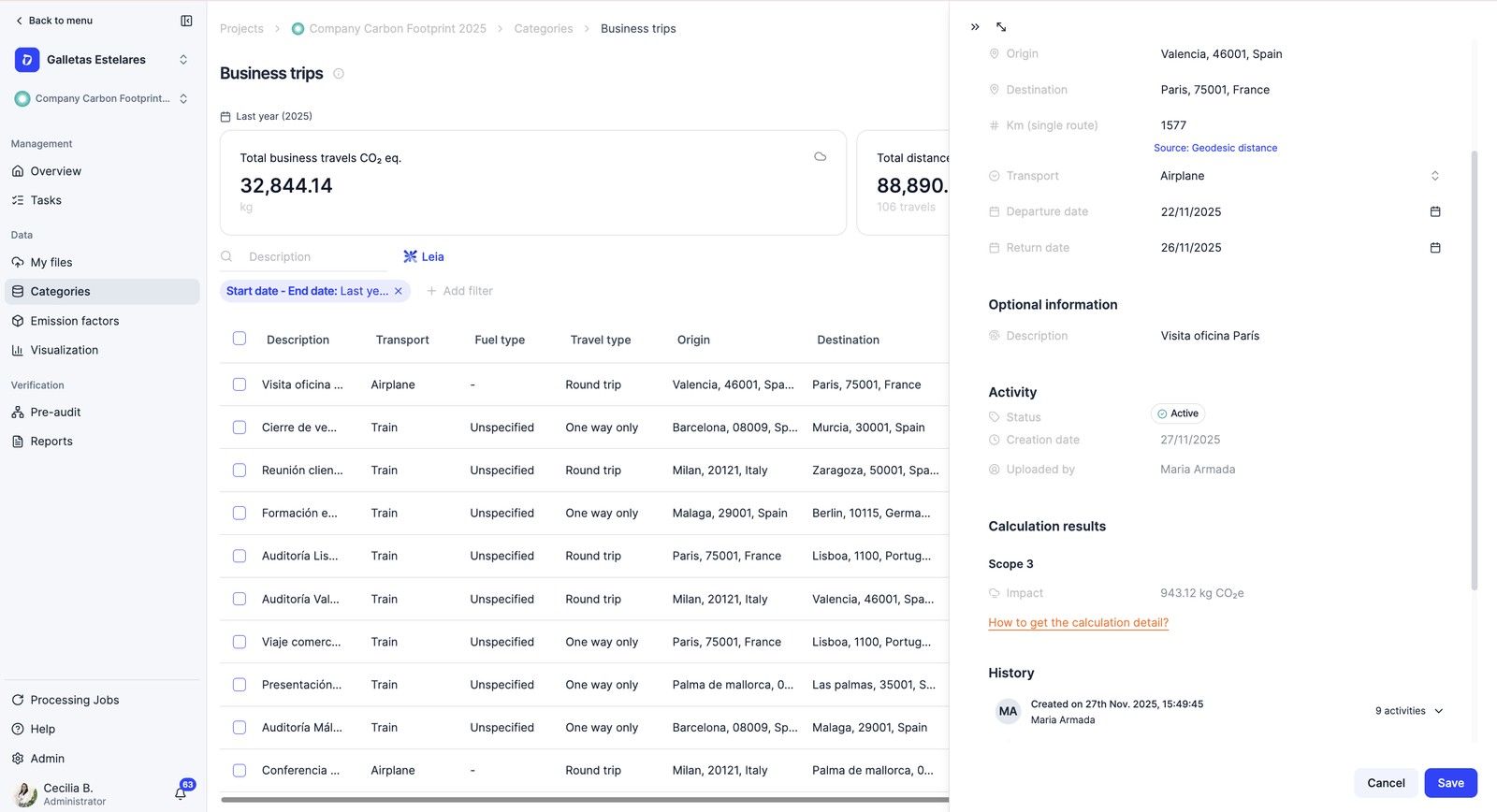Tick the Cierre de ve... row checkbox
The image size is (1497, 812).
point(240,428)
